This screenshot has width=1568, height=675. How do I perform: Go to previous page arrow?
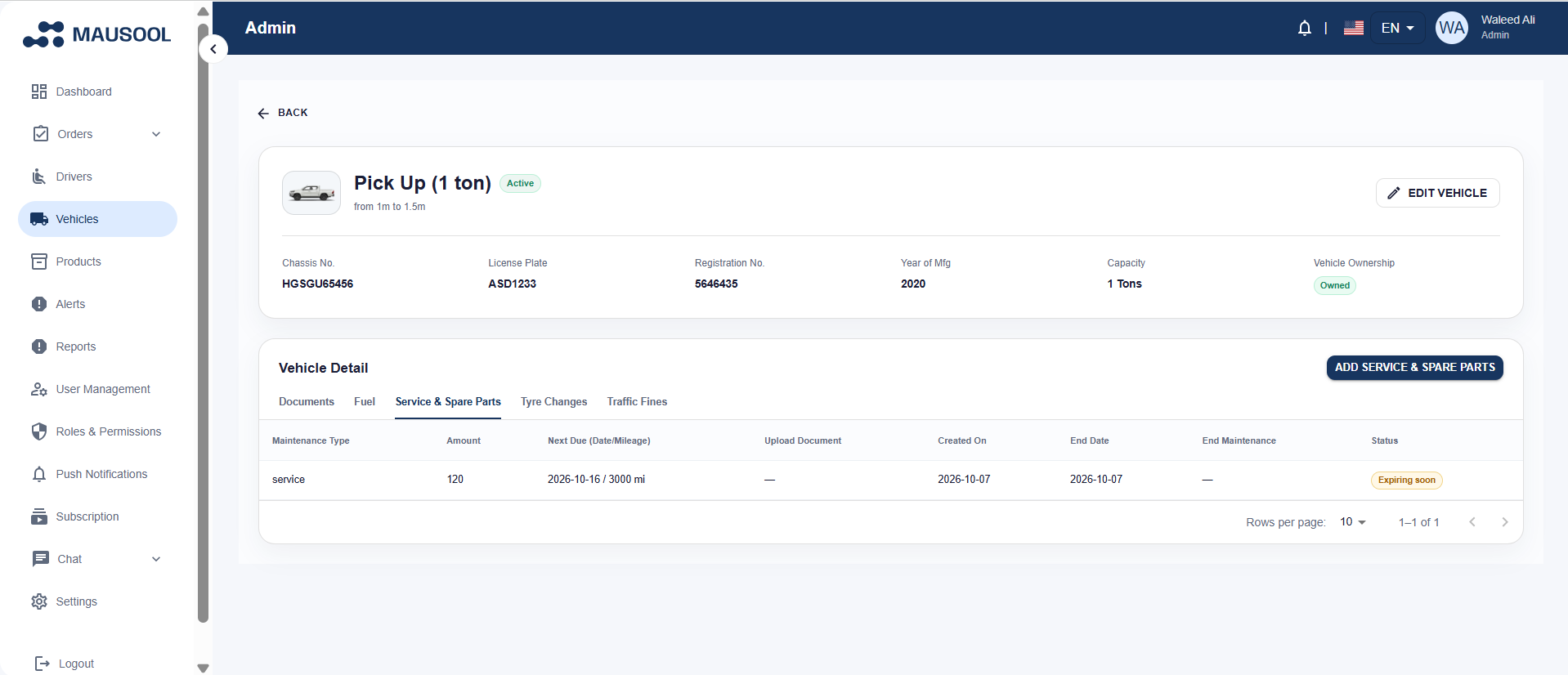[x=1472, y=522]
